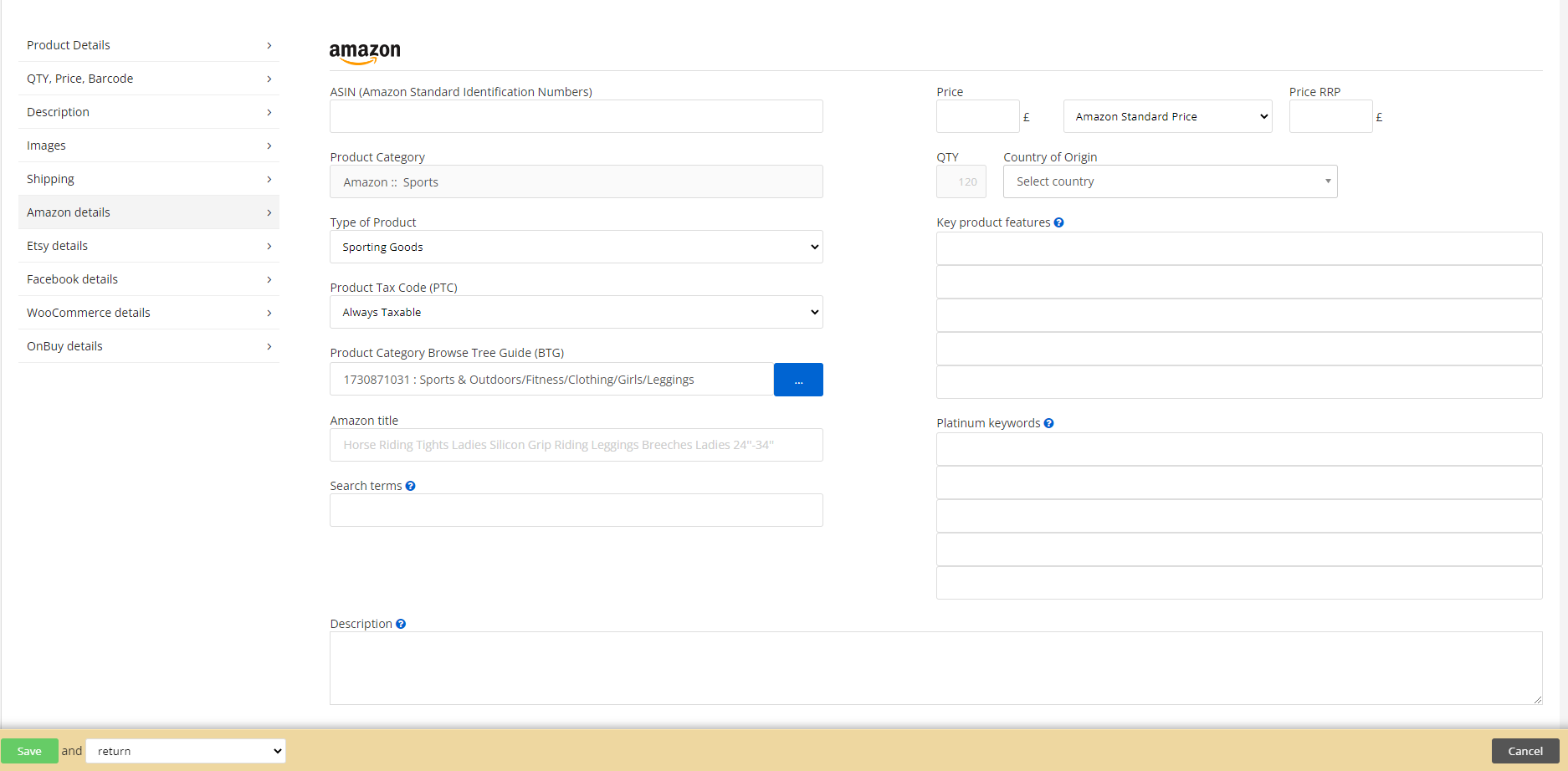Open the Product Details section
The width and height of the screenshot is (1568, 771).
149,45
